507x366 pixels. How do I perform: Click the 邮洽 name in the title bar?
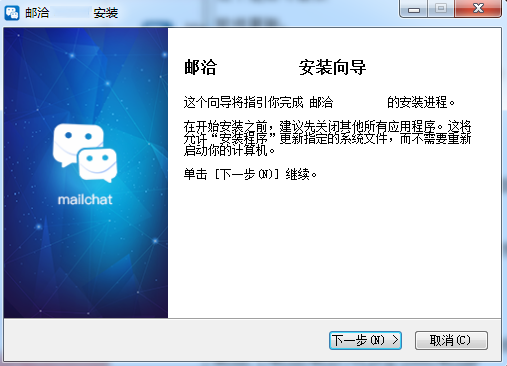37,13
